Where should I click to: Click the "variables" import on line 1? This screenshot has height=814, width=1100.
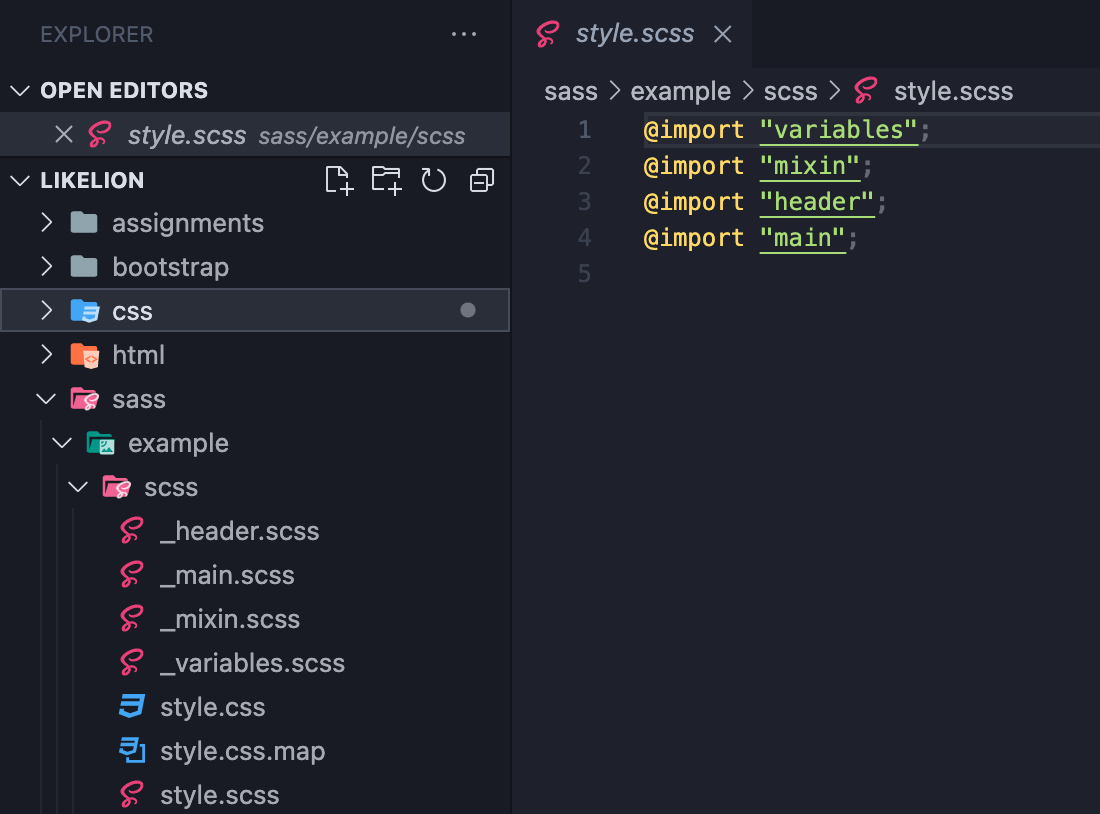point(838,129)
